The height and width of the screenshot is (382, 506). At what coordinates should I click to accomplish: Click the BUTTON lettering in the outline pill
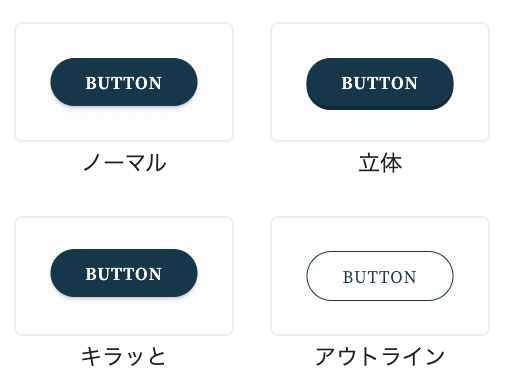pos(380,277)
